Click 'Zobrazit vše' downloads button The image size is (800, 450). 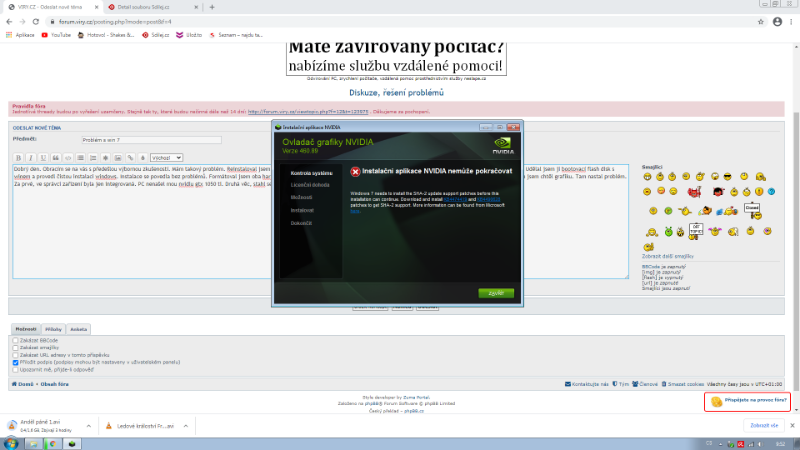point(764,426)
